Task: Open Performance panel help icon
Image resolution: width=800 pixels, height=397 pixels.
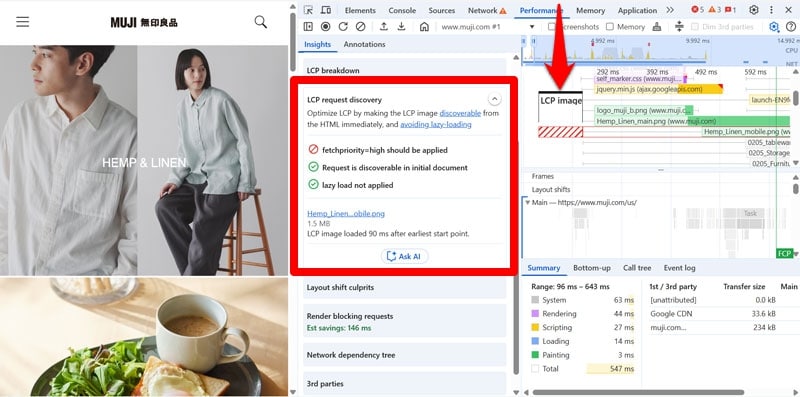Action: tap(791, 27)
